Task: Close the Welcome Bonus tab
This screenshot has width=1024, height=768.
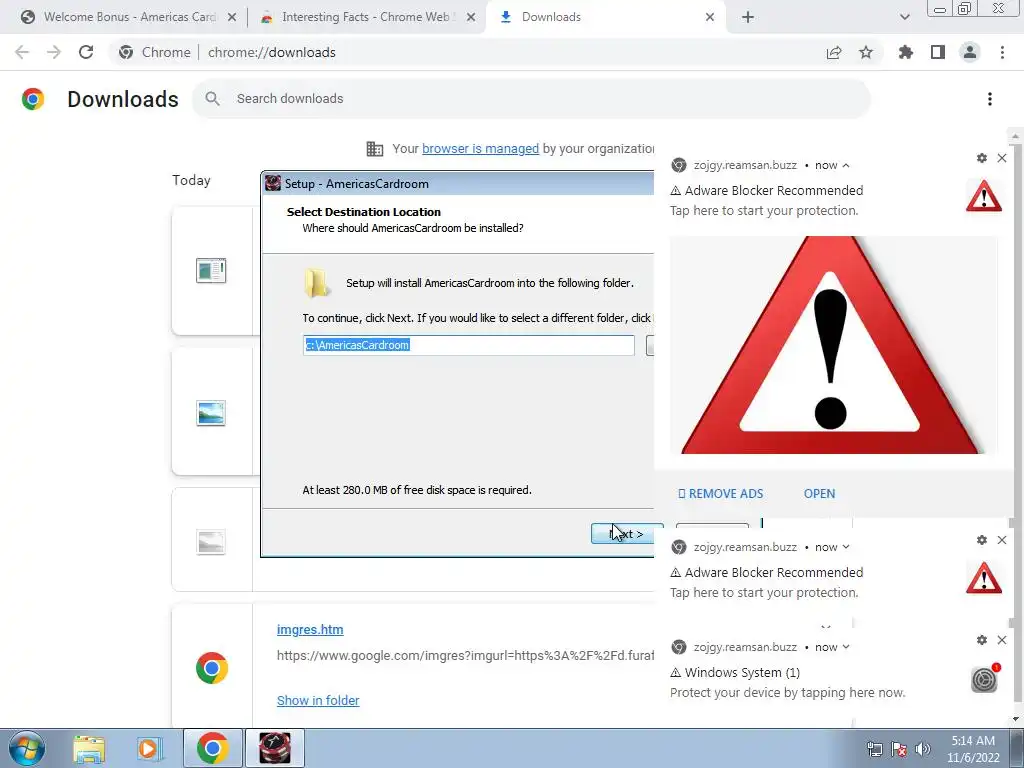Action: [x=231, y=18]
